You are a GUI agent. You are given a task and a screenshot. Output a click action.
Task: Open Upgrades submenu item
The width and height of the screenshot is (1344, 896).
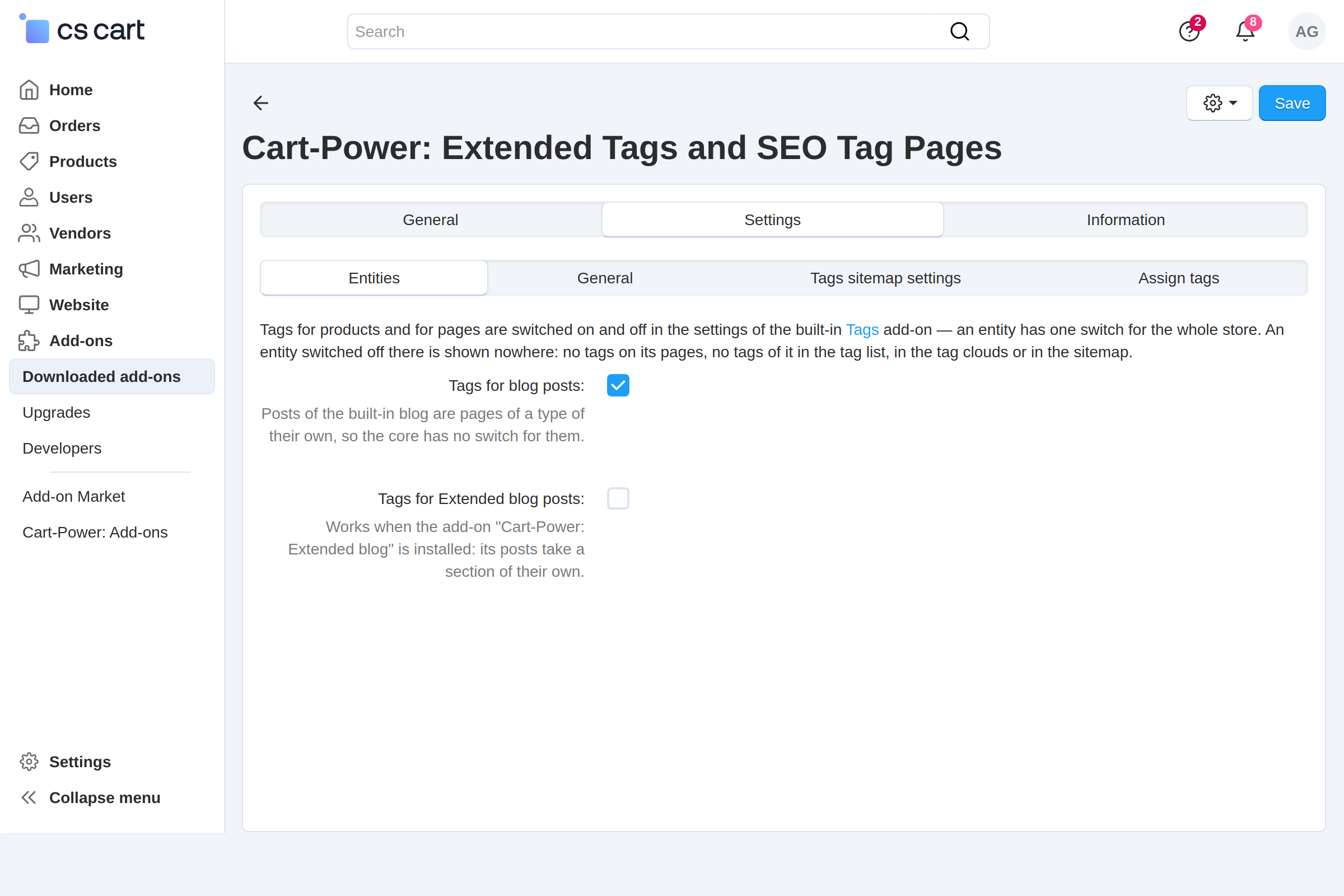56,413
